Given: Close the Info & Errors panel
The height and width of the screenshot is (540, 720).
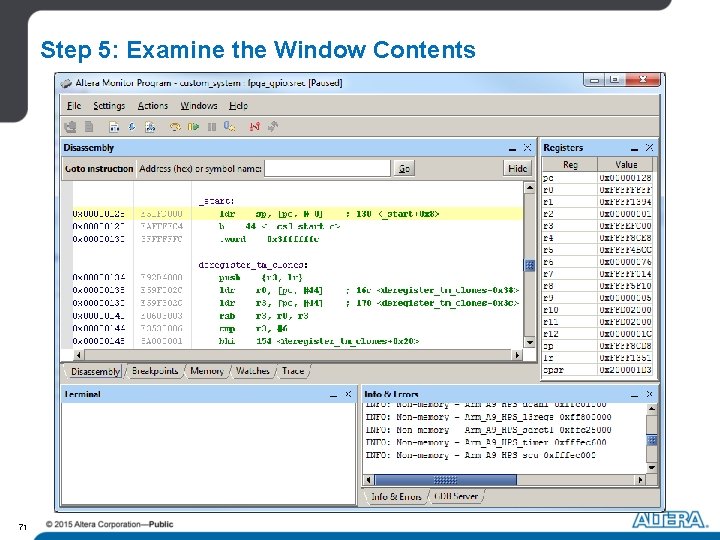Looking at the screenshot, I should pos(649,394).
